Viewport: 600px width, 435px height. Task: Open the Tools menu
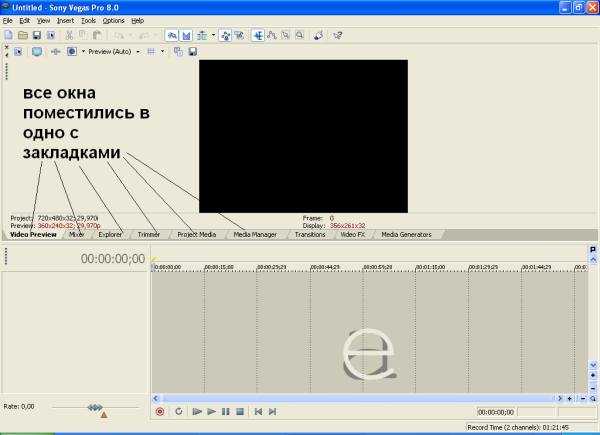tap(88, 21)
